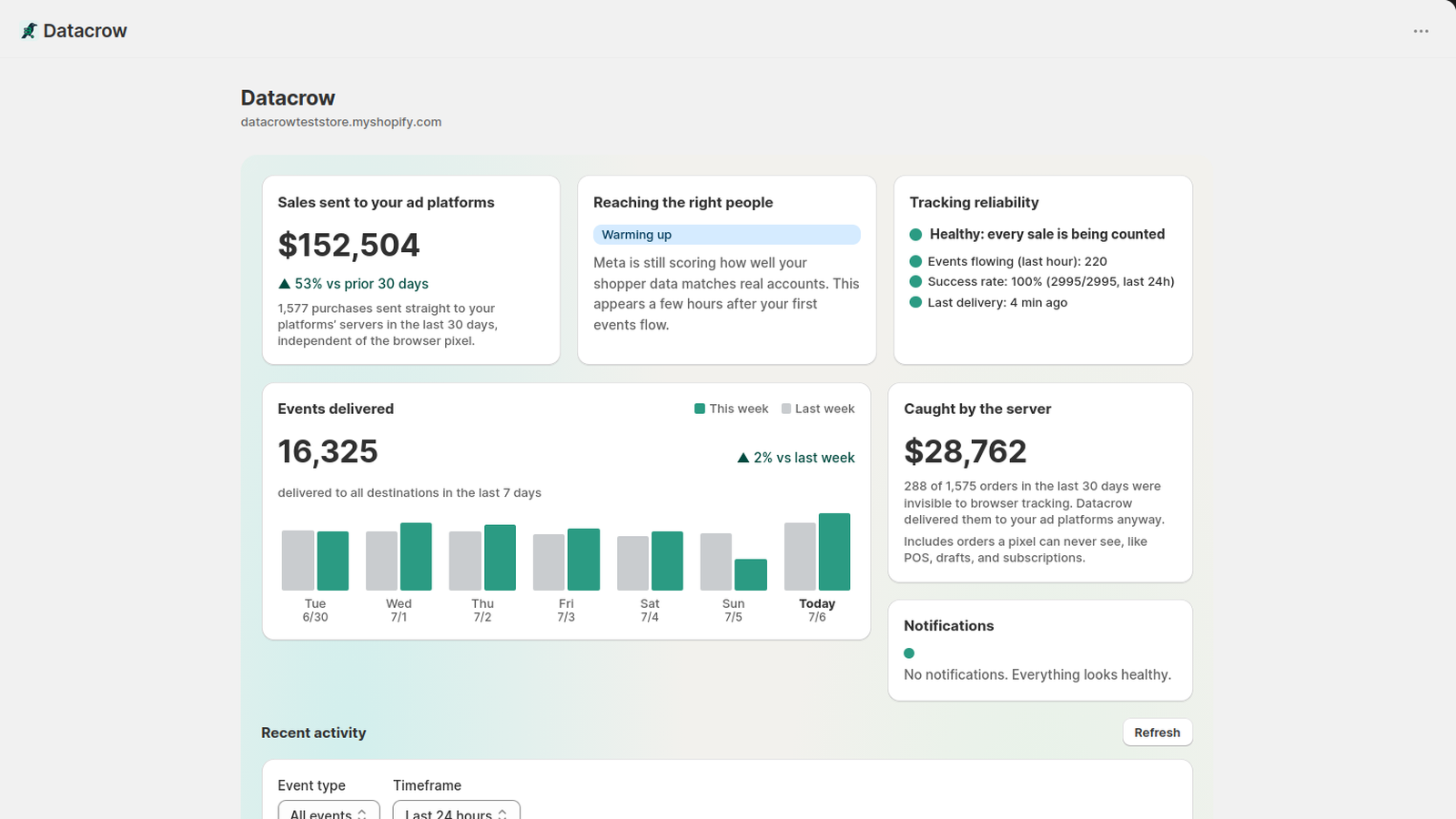Click the Recent activity heading
The height and width of the screenshot is (819, 1456).
[313, 733]
